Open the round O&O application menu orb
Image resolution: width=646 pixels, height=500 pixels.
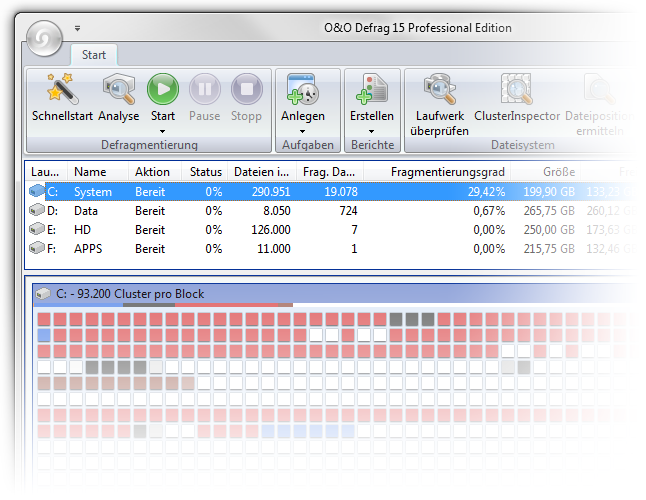pos(44,39)
